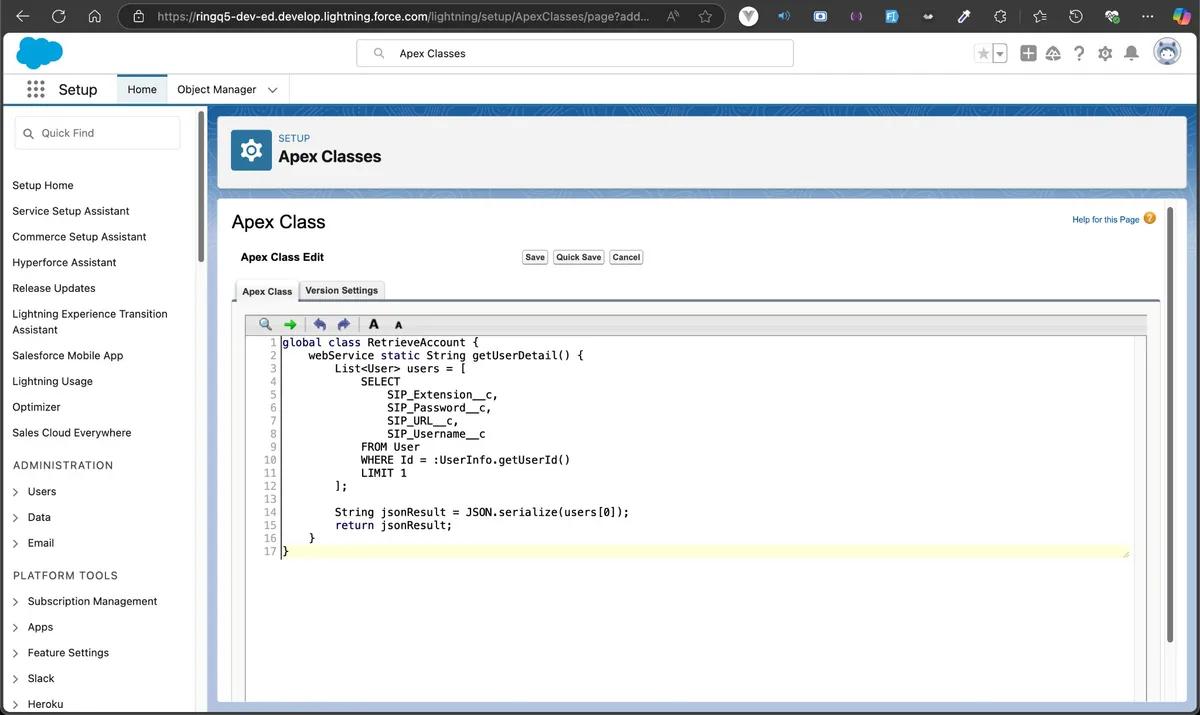Reload the browser page
The width and height of the screenshot is (1200, 715).
pyautogui.click(x=59, y=16)
